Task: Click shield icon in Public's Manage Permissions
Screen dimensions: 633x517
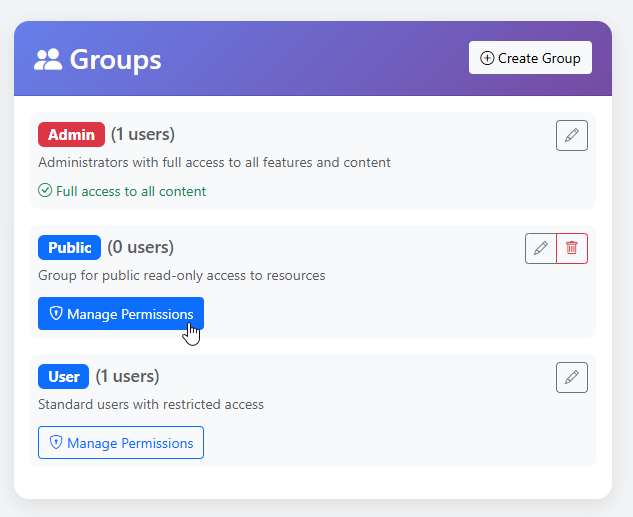Action: coord(56,314)
